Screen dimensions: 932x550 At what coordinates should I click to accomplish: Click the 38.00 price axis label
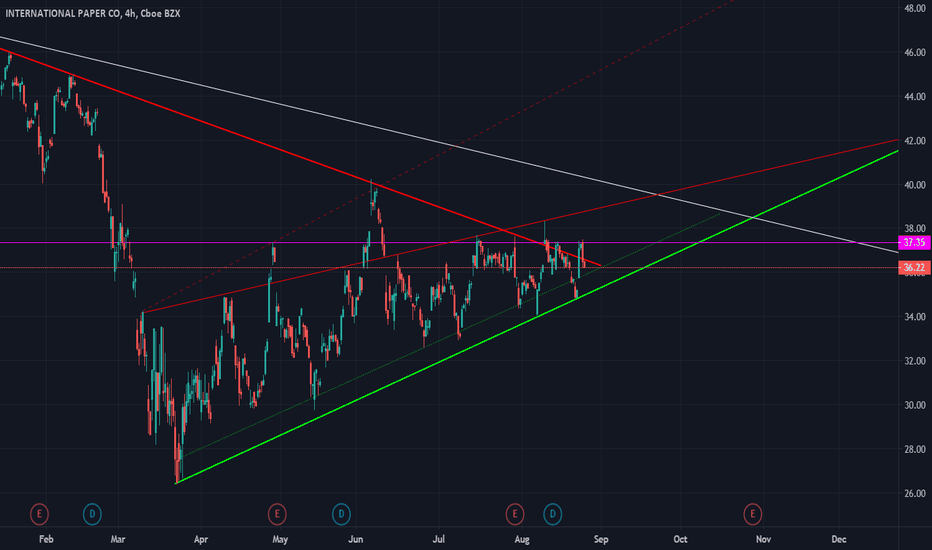pyautogui.click(x=915, y=228)
